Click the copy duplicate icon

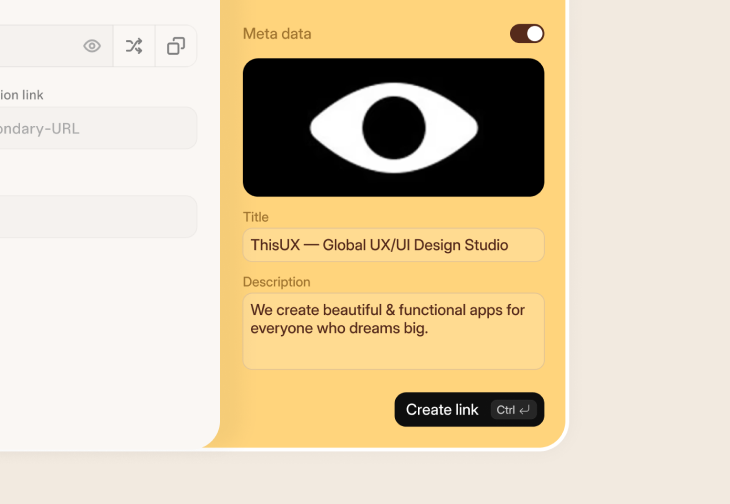[x=176, y=46]
